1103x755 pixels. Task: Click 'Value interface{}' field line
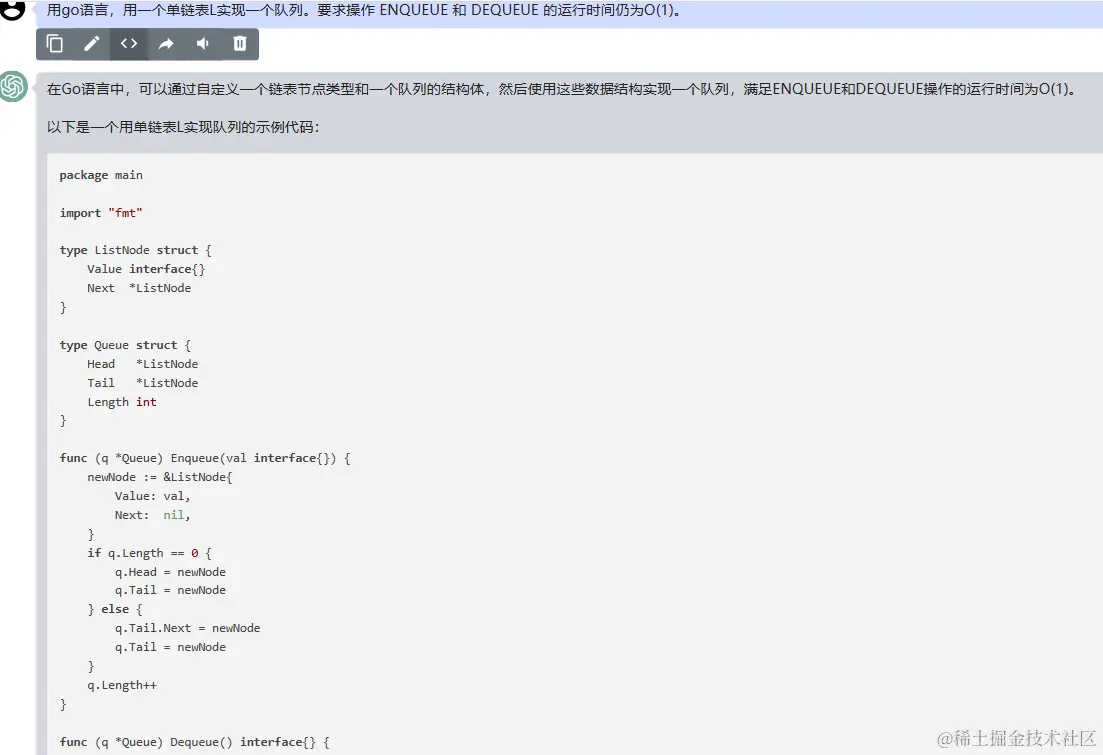[146, 269]
